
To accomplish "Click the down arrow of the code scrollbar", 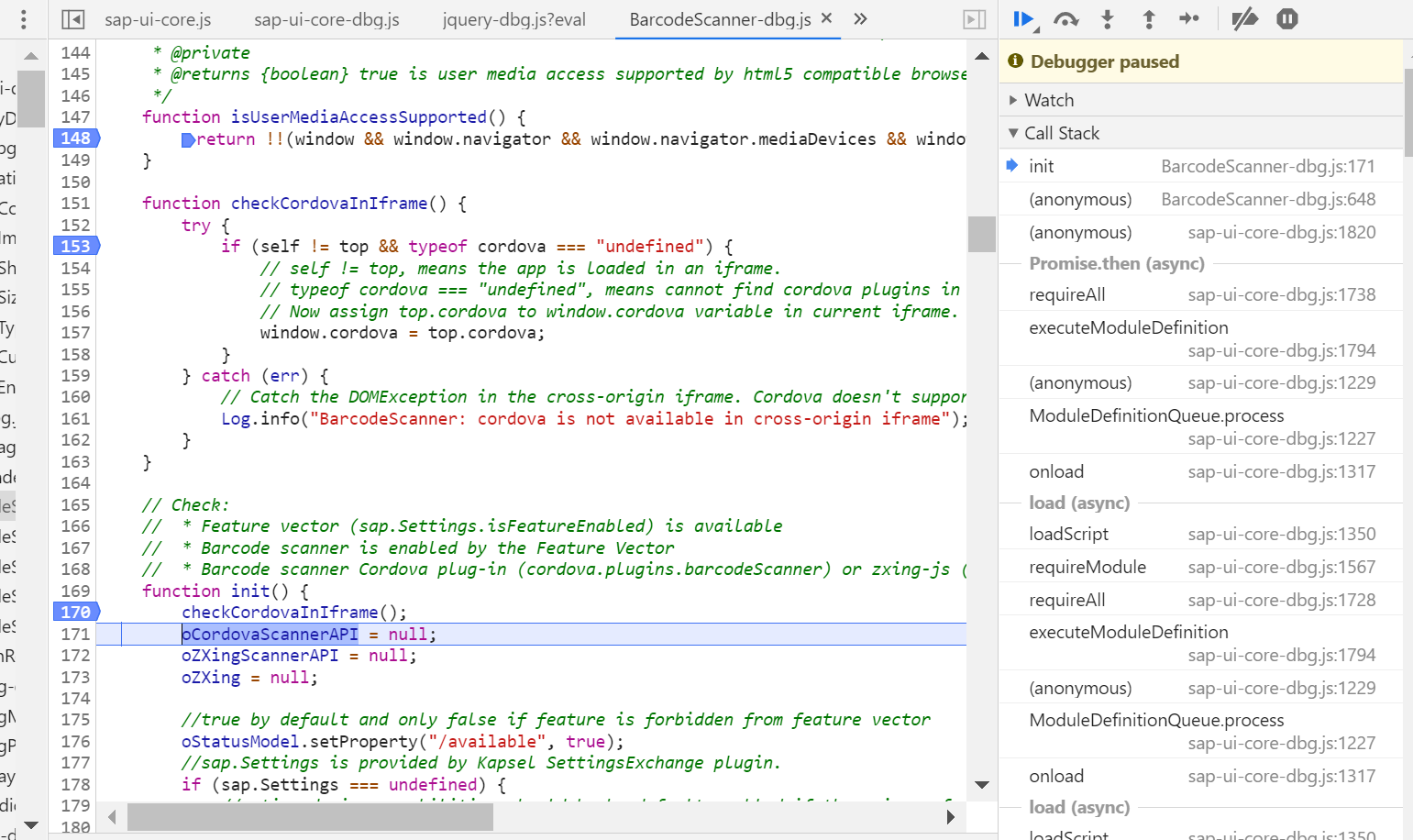I will 982,785.
